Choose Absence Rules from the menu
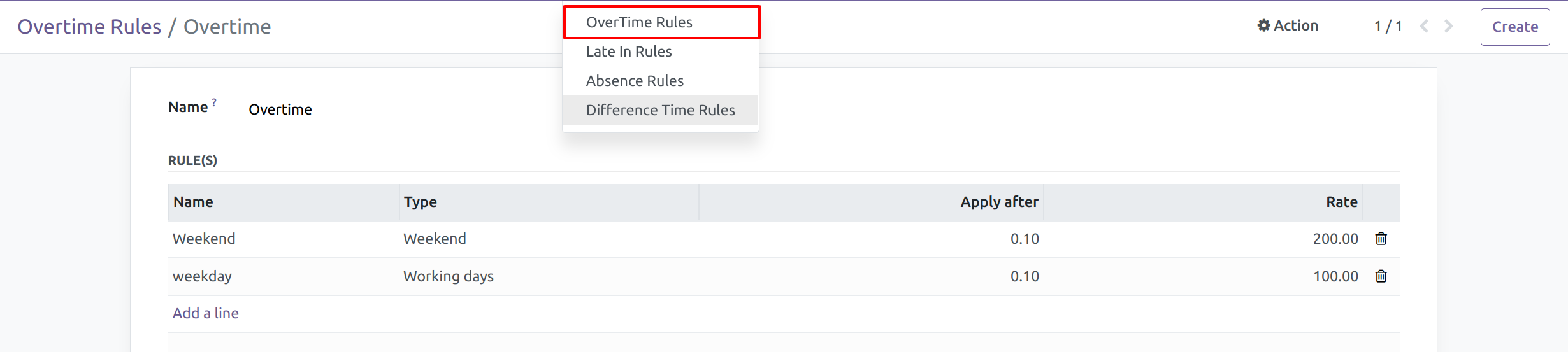Viewport: 1568px width, 352px height. point(635,81)
